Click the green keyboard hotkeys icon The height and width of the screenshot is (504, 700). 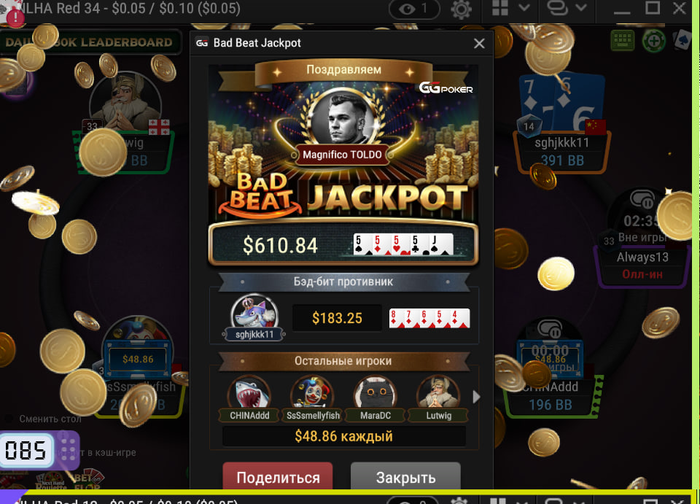[x=622, y=41]
